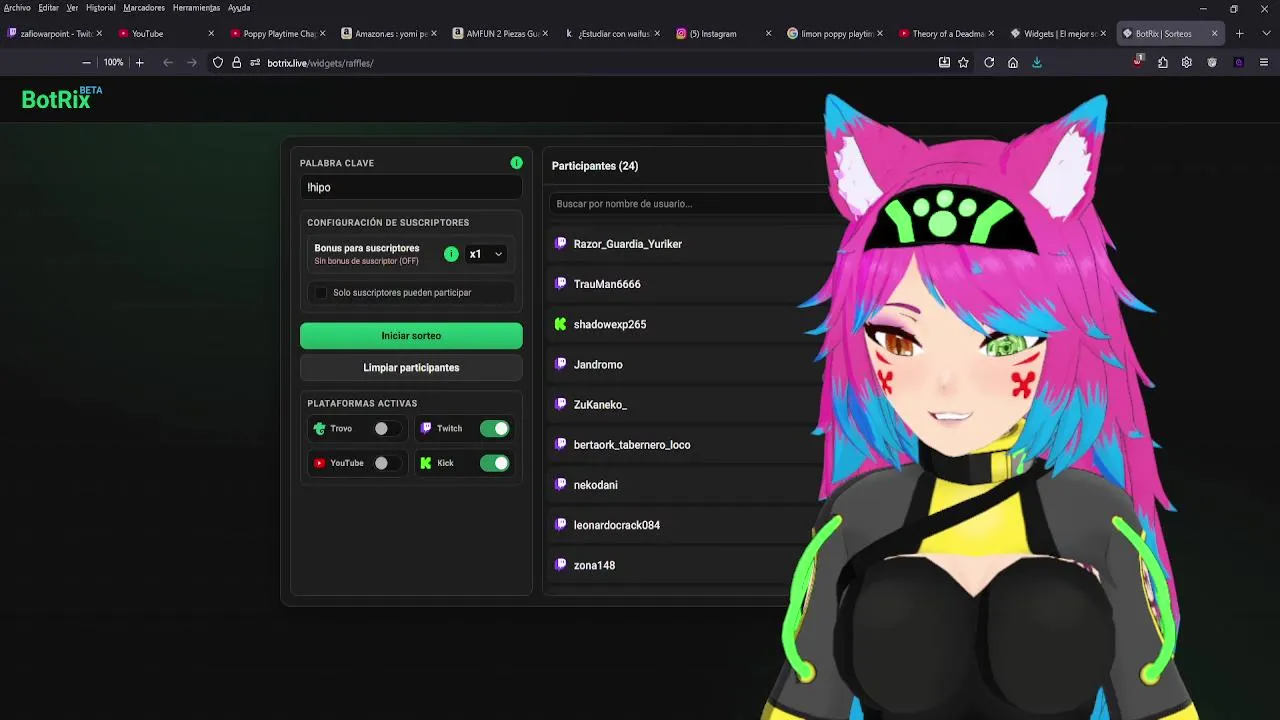
Task: Select participant bertaork_tabernero_loco
Action: [x=632, y=445]
